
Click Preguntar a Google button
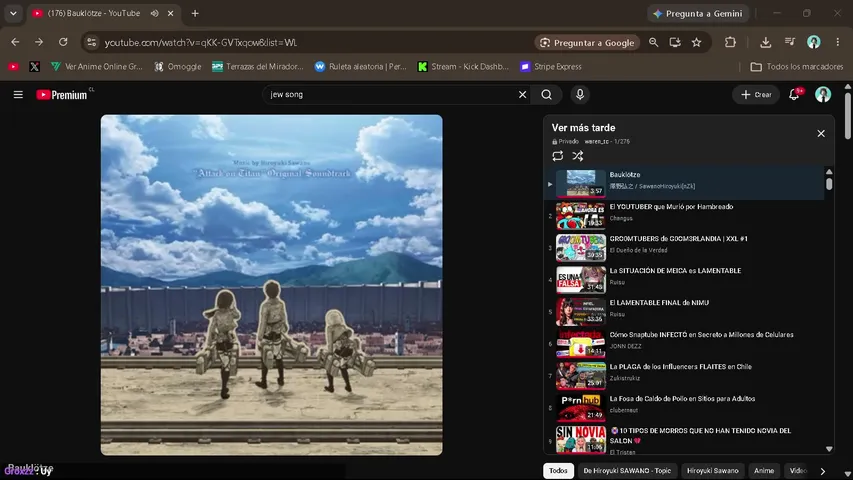(587, 42)
